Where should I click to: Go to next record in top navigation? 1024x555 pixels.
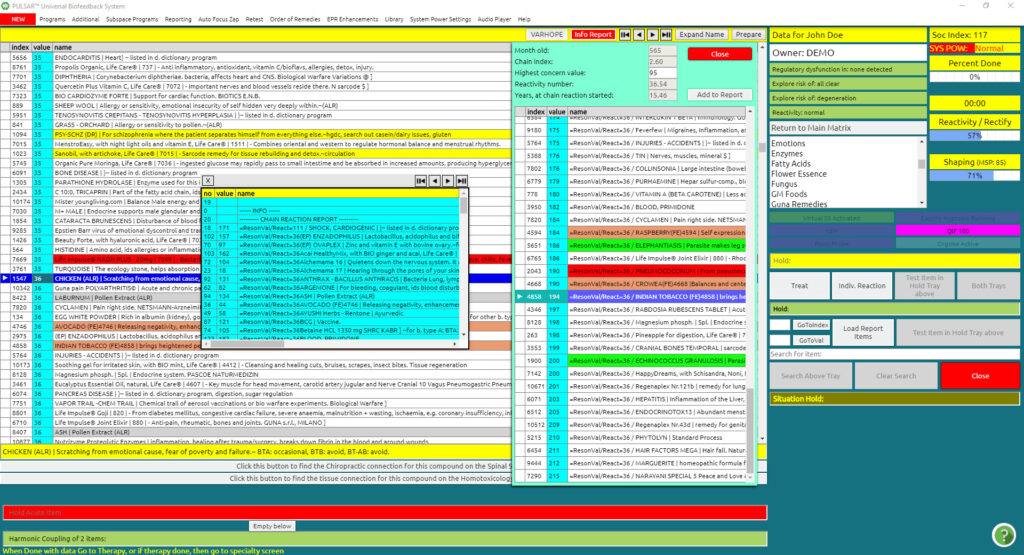tap(652, 34)
